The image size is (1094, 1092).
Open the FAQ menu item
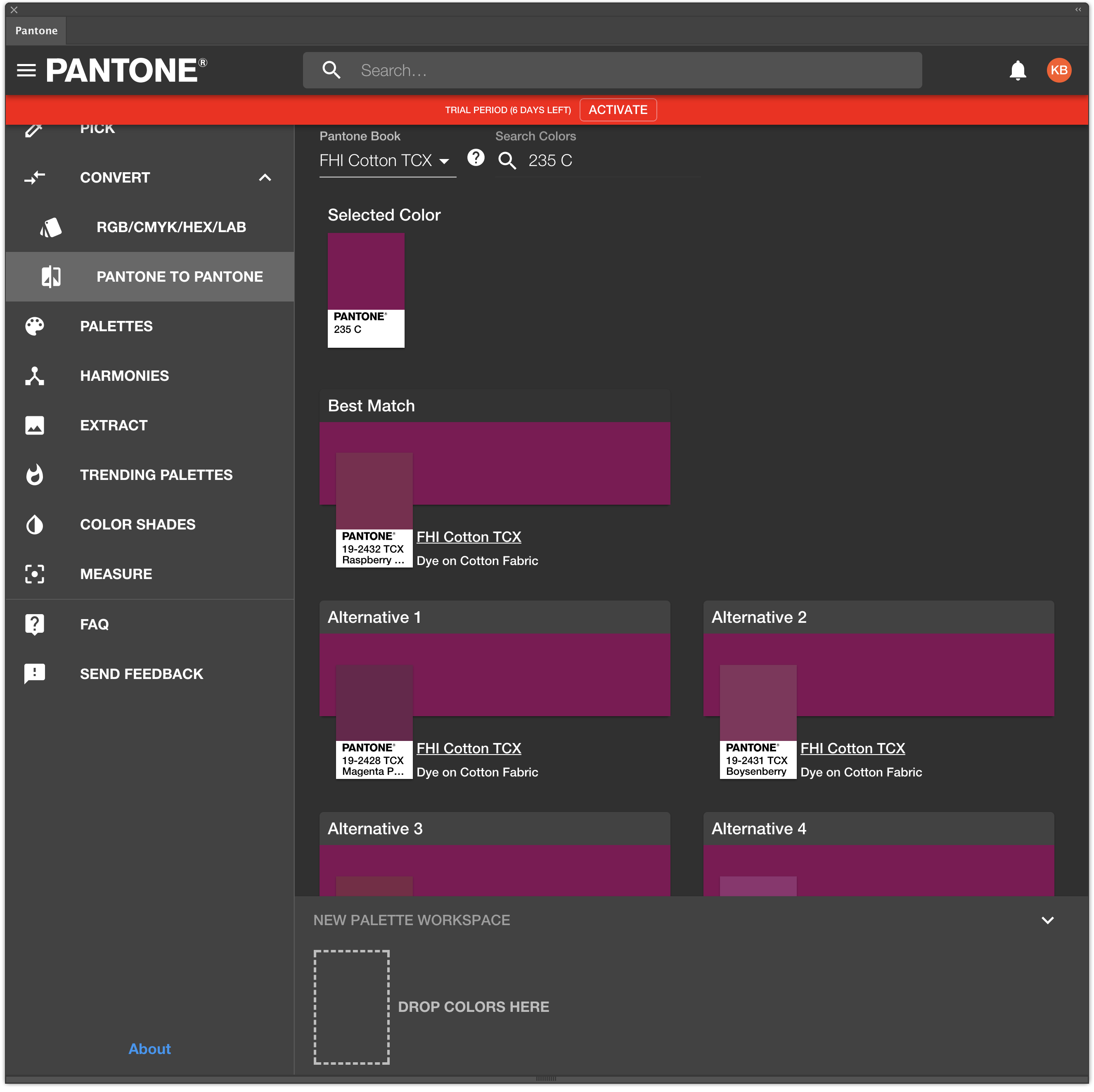coord(149,624)
